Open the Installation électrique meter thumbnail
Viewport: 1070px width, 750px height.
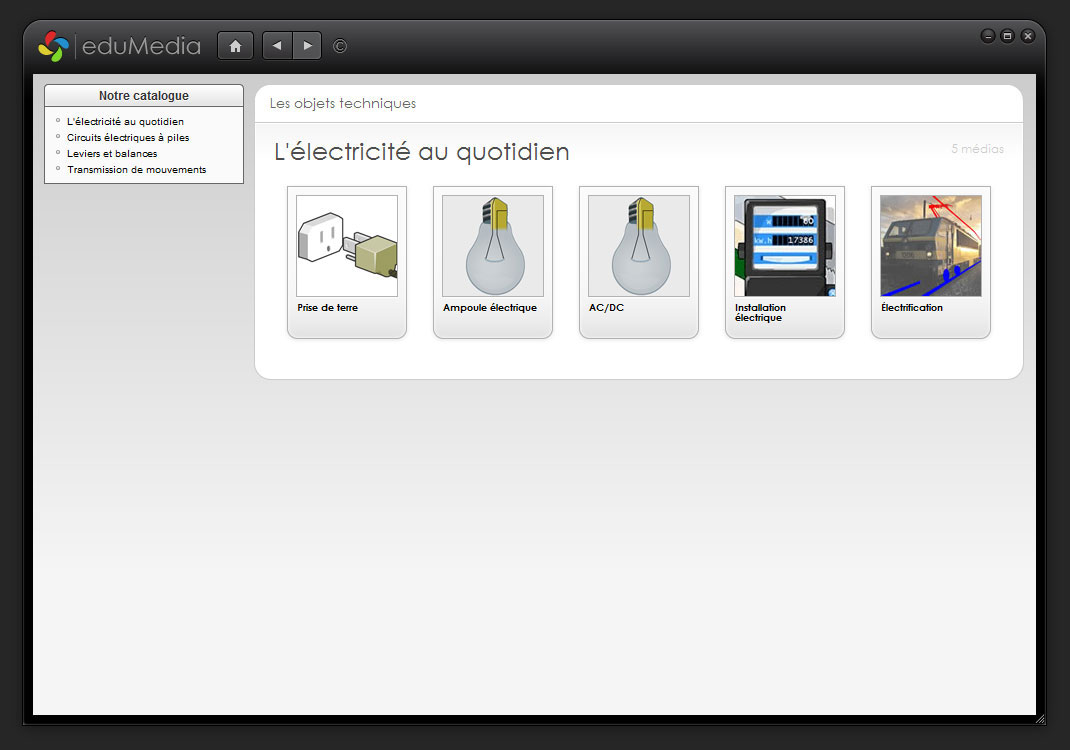pos(785,246)
